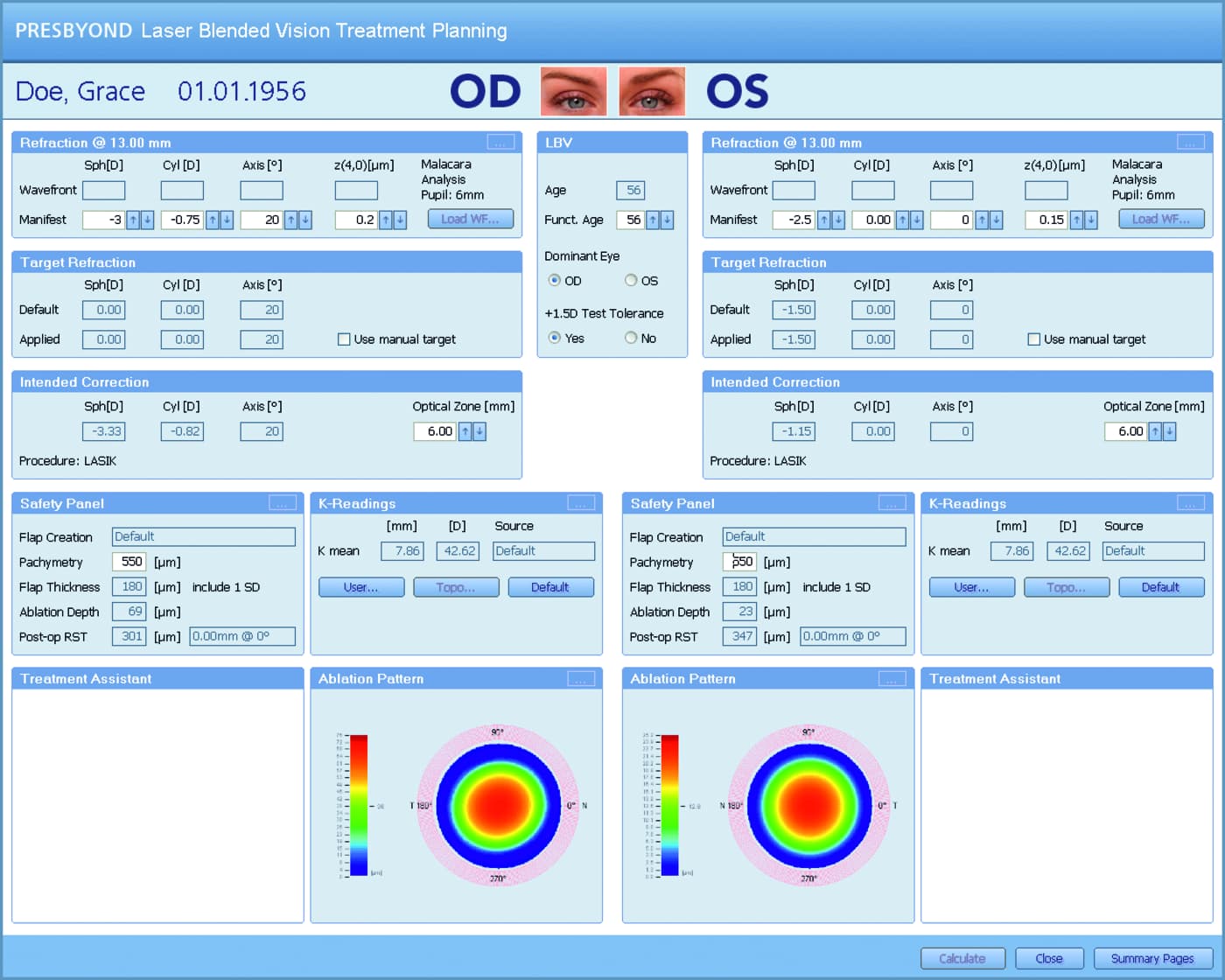
Task: Open Summary Pages
Action: click(1153, 958)
